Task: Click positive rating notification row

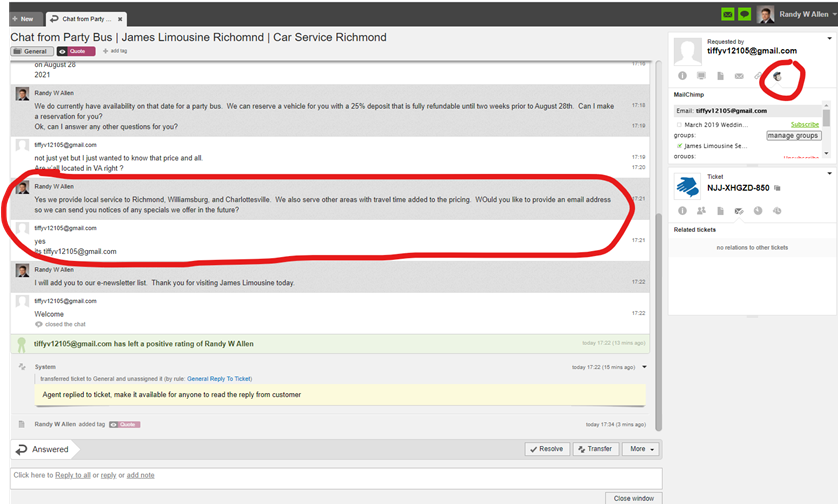Action: 330,344
